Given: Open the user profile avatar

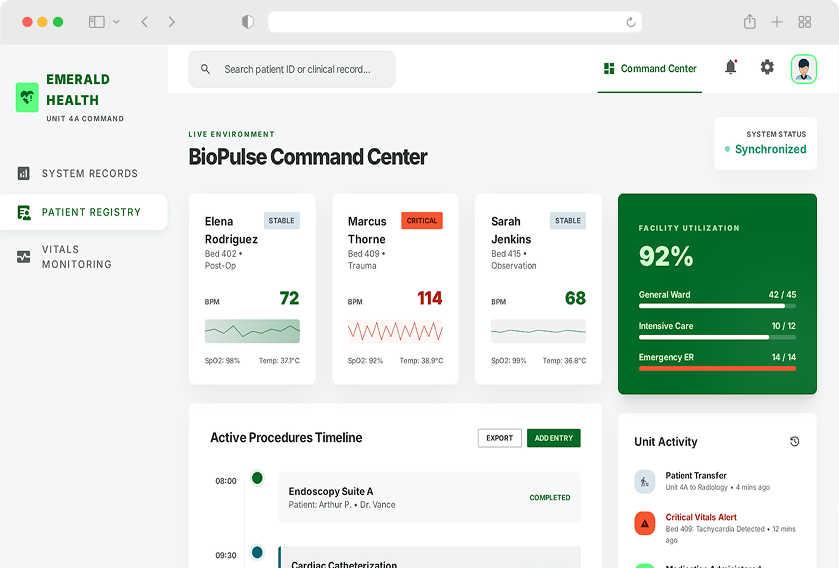Looking at the screenshot, I should (804, 69).
